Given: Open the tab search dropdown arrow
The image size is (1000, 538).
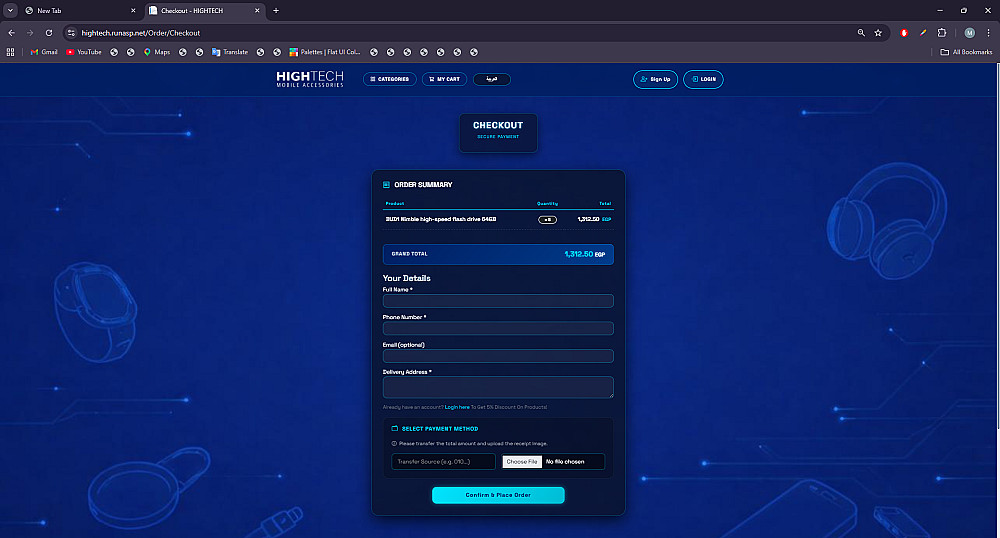Looking at the screenshot, I should pyautogui.click(x=10, y=10).
